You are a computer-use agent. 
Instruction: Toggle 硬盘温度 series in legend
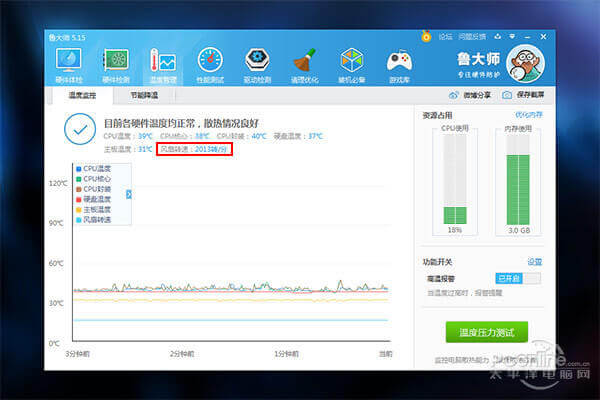(x=94, y=199)
